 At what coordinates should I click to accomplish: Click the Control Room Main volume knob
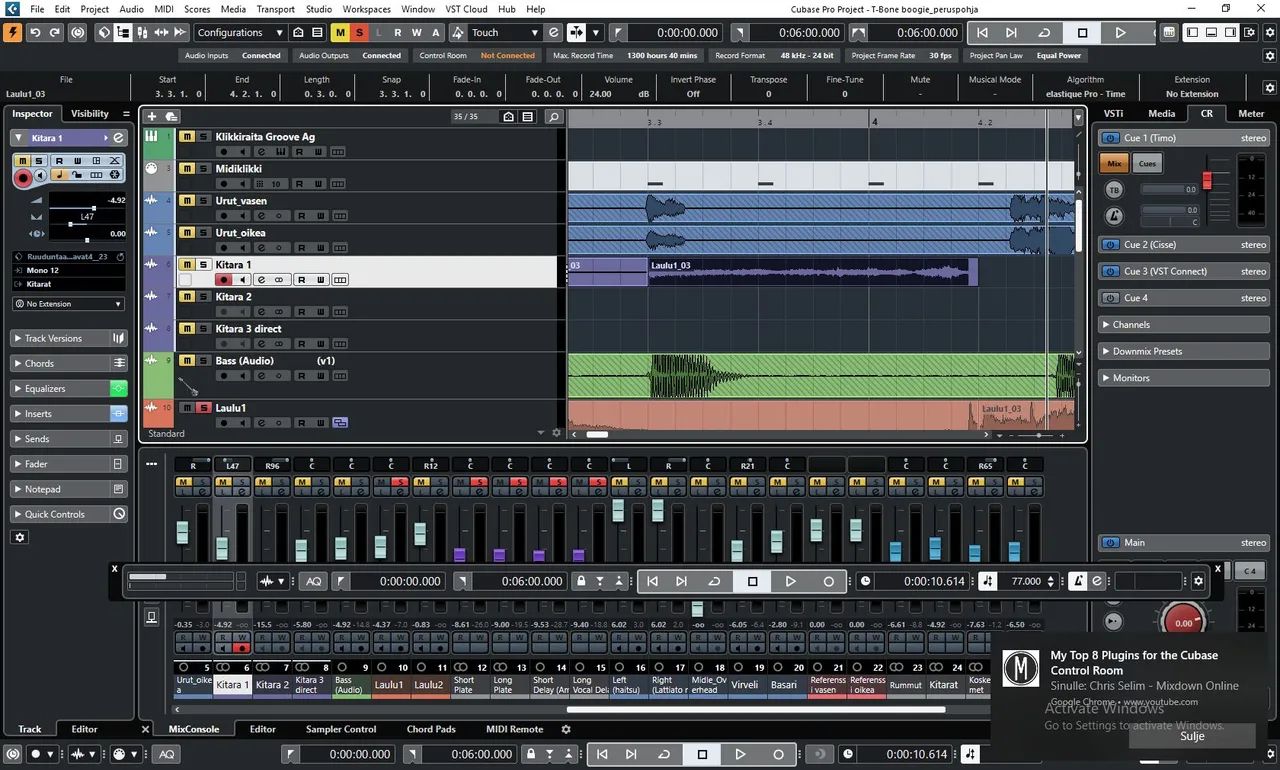(x=1184, y=622)
